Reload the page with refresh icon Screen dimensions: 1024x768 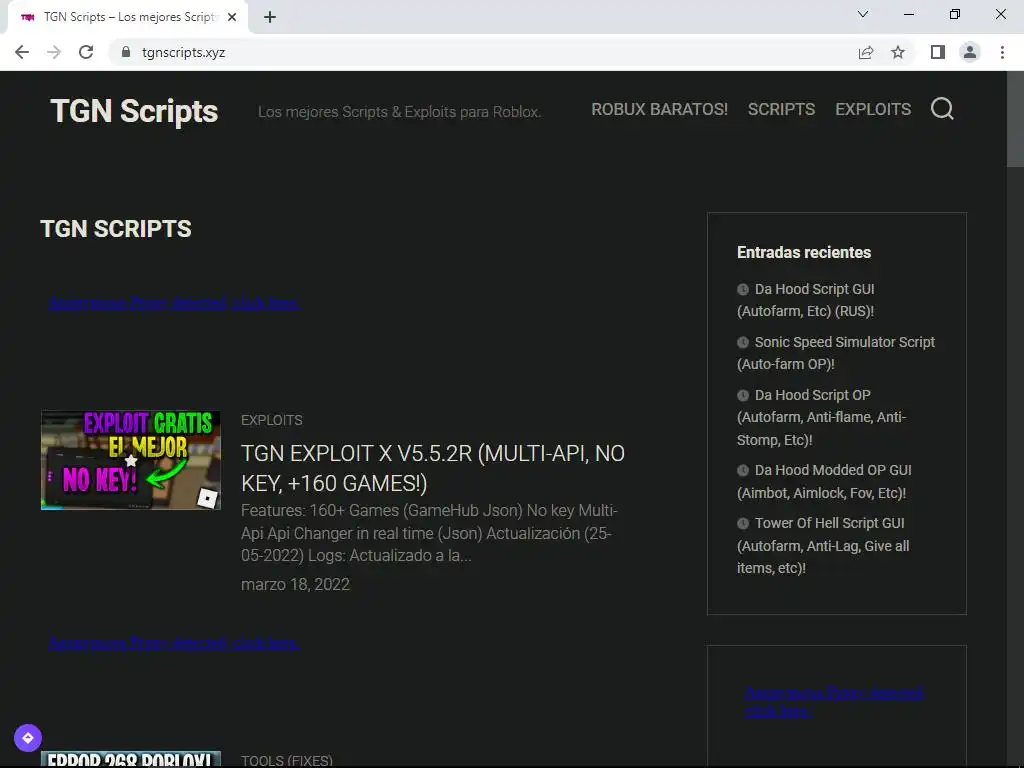click(x=86, y=52)
